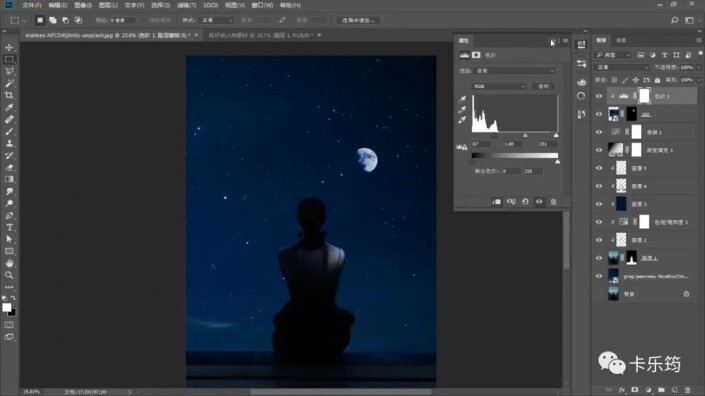Screen dimensions: 705x396
Task: Click the foreground color swatch
Action: 7,307
